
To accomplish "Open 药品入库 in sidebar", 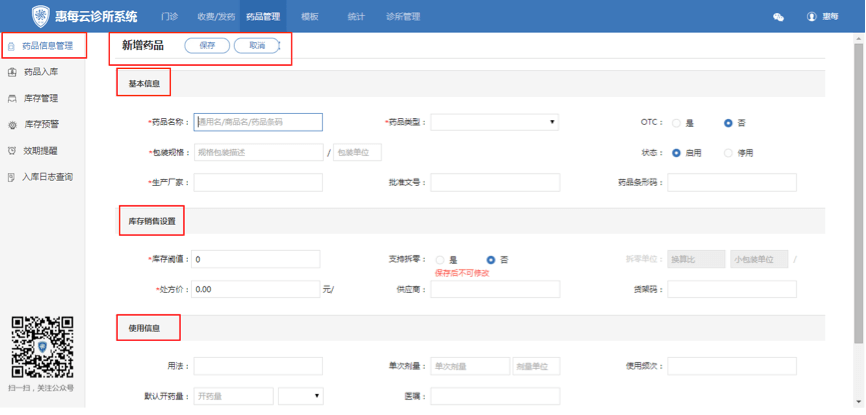I will [x=43, y=72].
